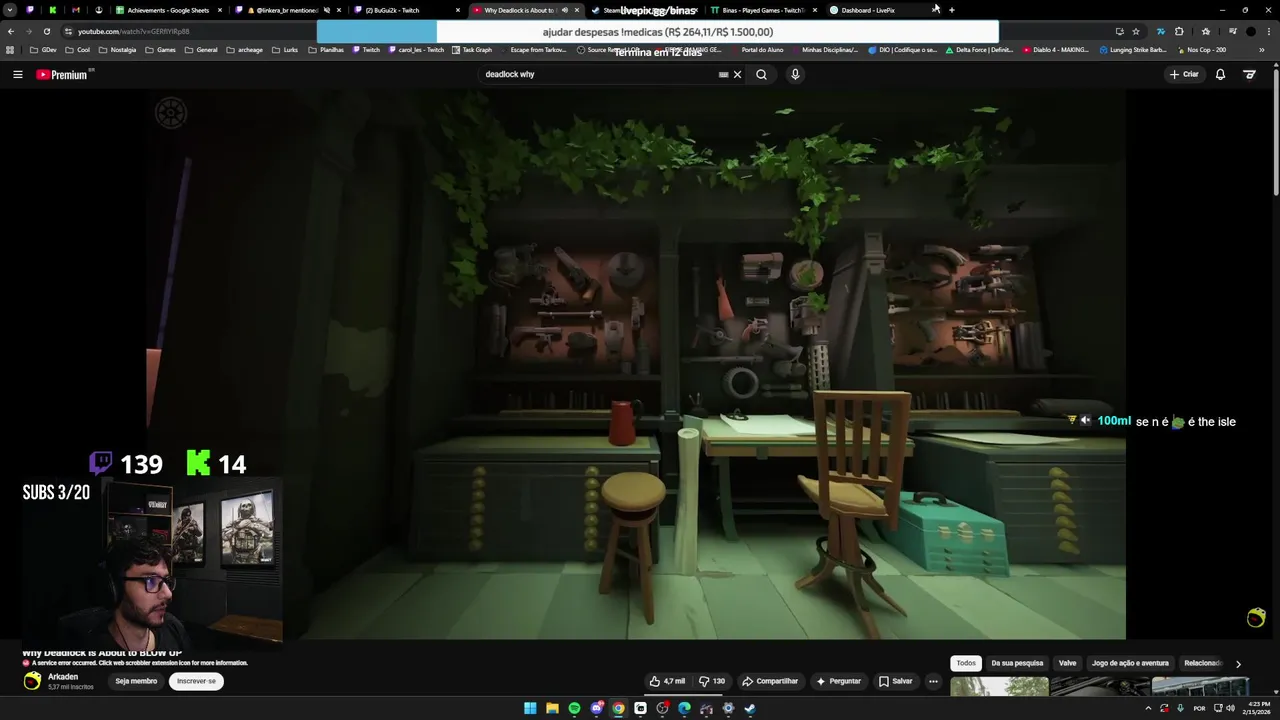Go back with the browser back arrow

11,31
